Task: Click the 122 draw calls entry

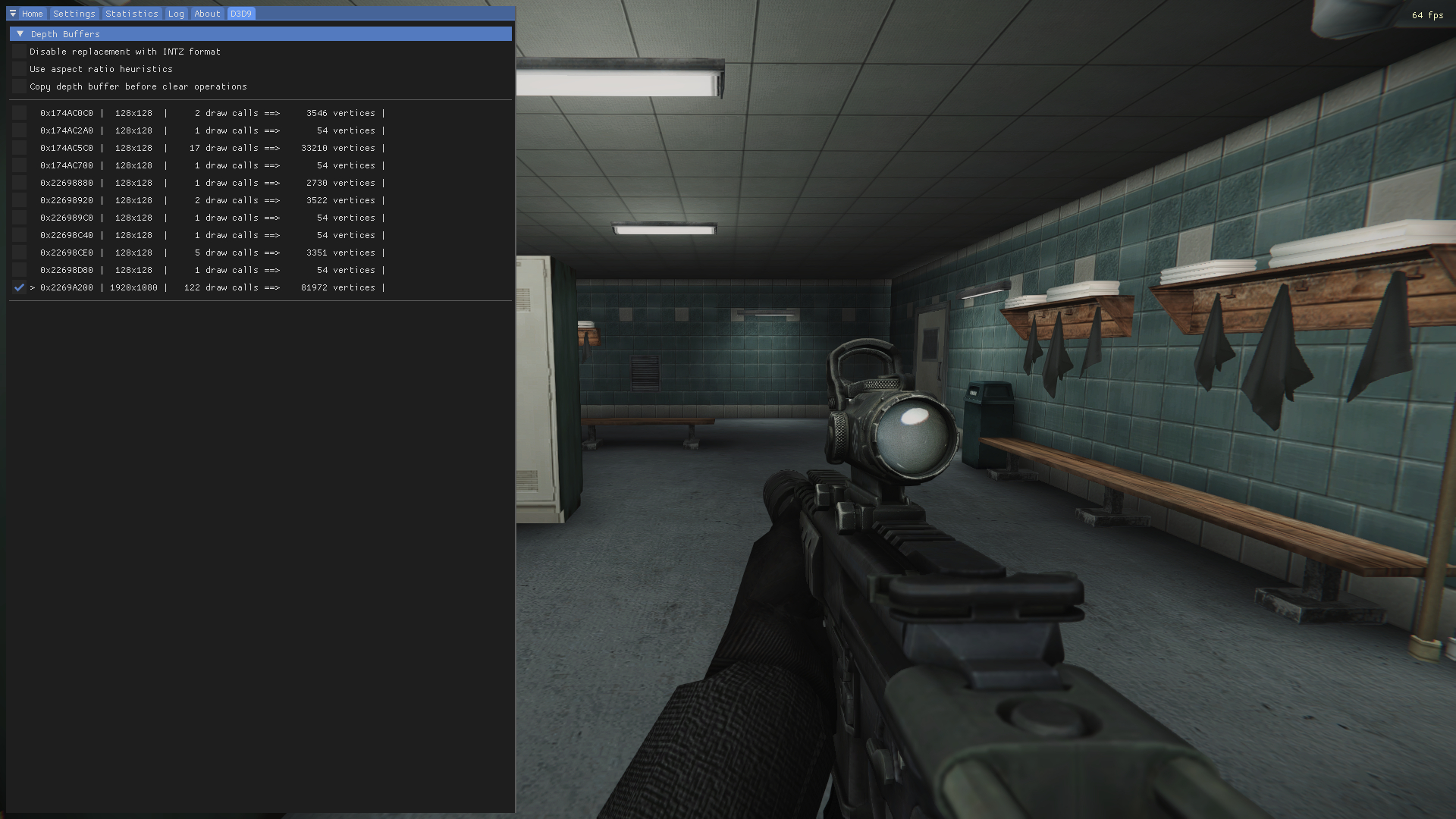Action: pos(221,287)
